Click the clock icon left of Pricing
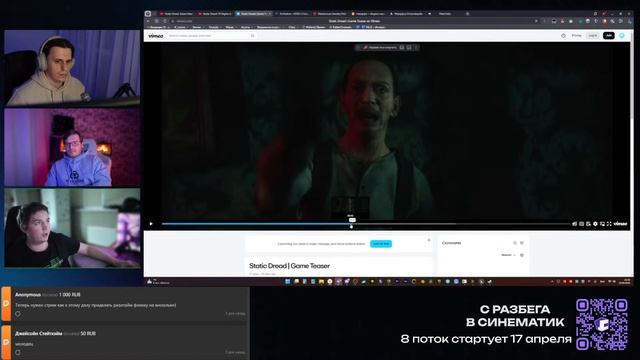Image resolution: width=640 pixels, height=360 pixels. [x=563, y=36]
